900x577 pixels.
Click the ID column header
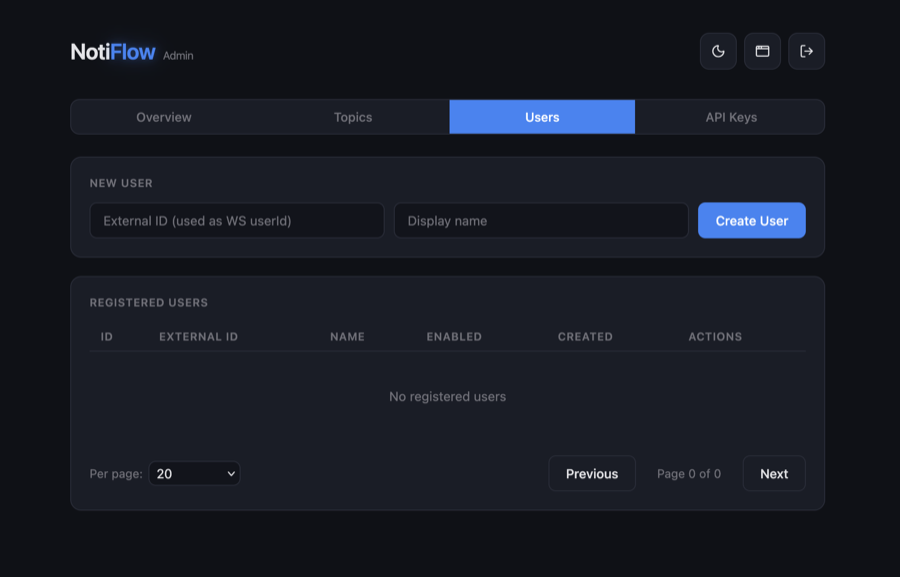(107, 336)
